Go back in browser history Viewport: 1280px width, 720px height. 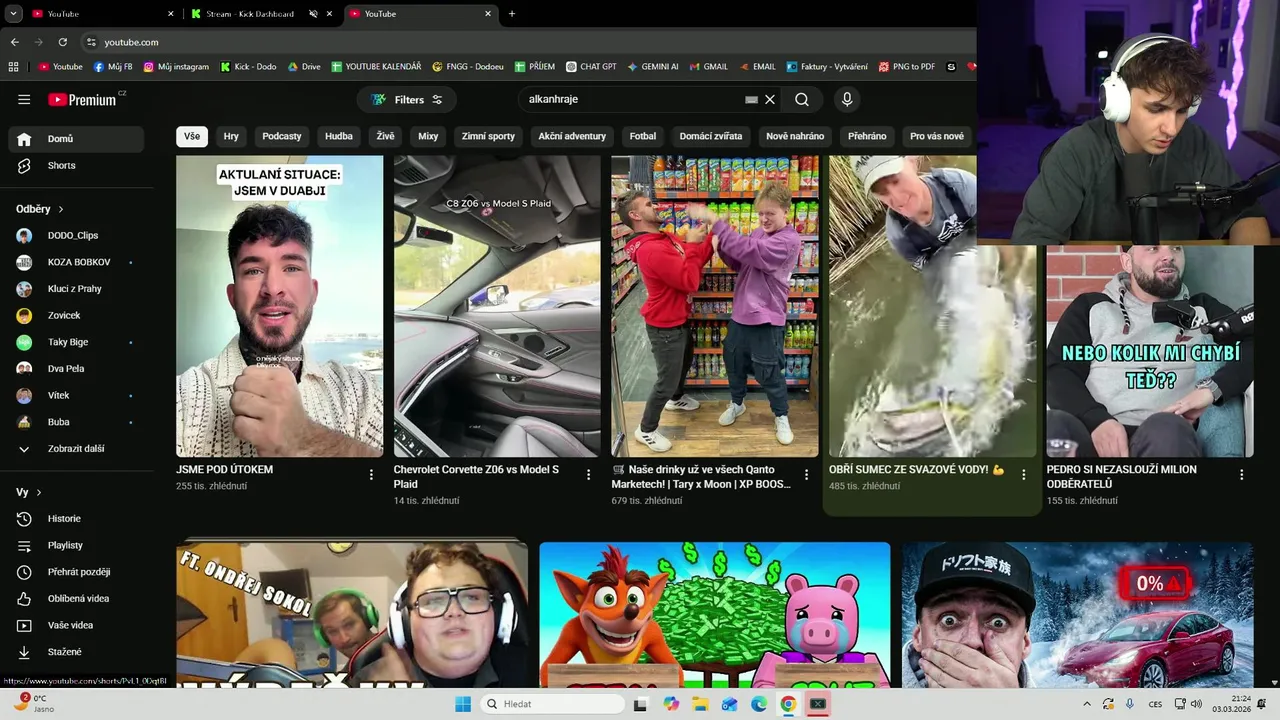click(x=15, y=42)
